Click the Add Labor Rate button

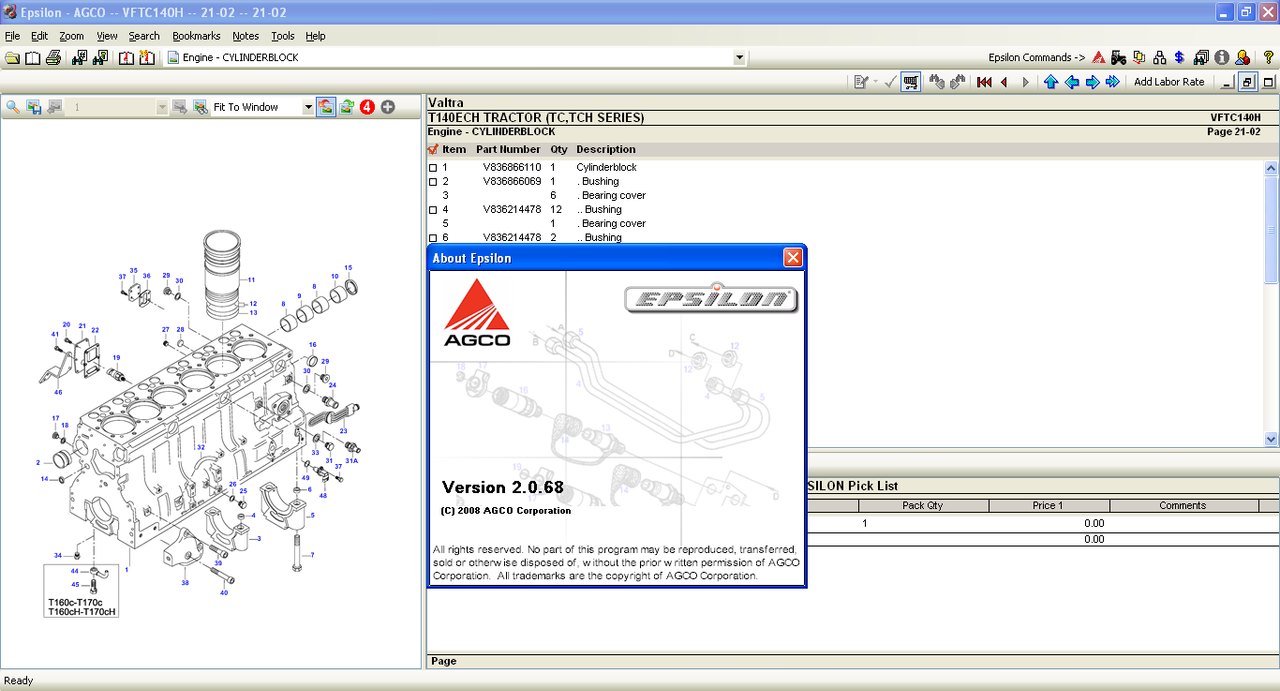[x=1169, y=82]
